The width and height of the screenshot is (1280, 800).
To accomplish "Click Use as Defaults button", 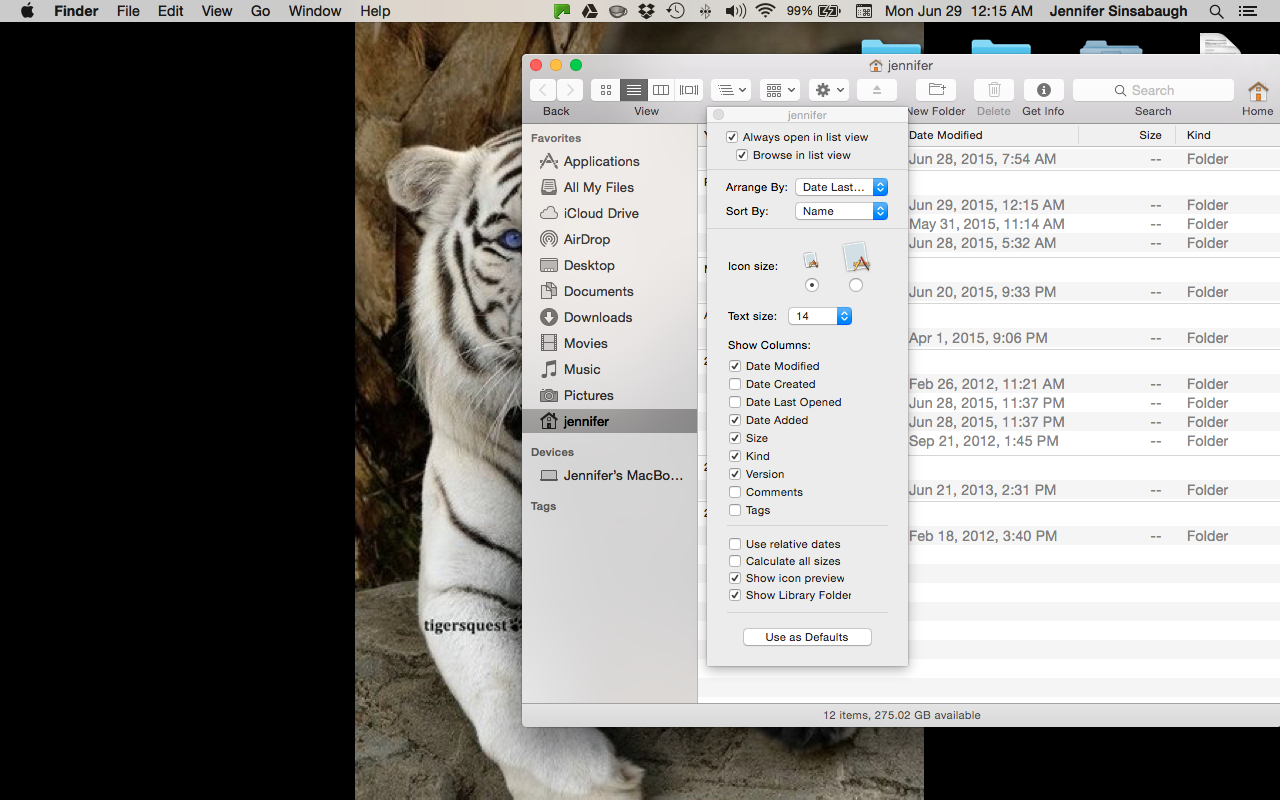I will [x=807, y=637].
